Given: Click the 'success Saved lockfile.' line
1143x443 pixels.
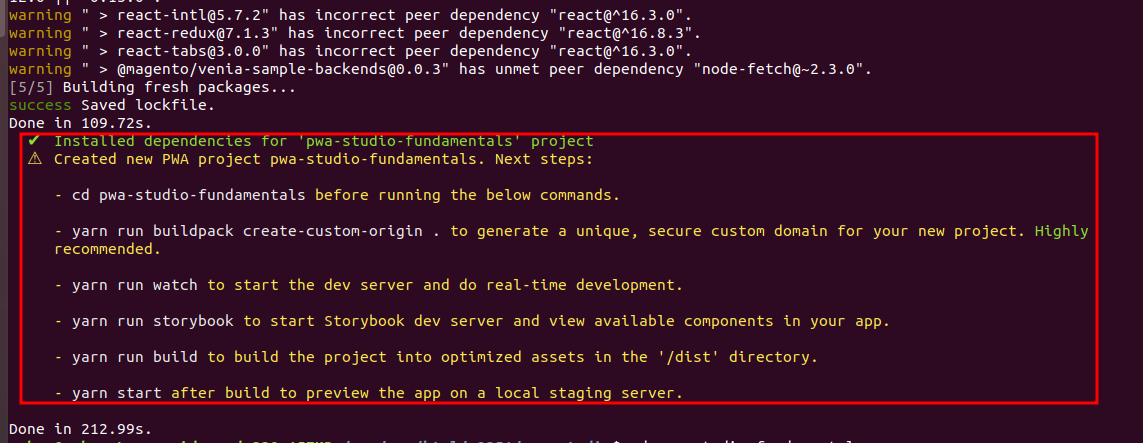Looking at the screenshot, I should (112, 106).
